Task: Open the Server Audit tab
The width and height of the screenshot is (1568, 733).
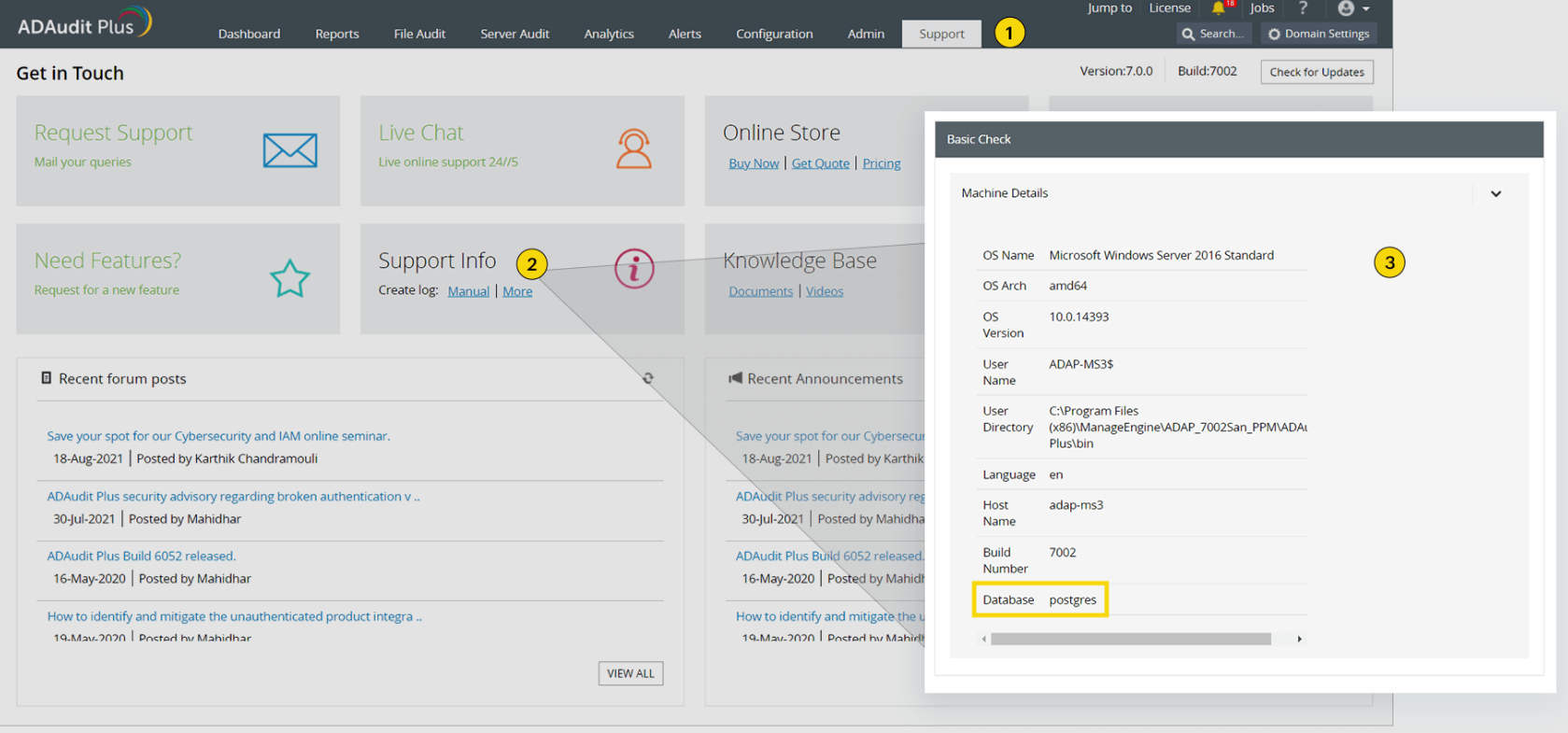Action: pyautogui.click(x=515, y=34)
